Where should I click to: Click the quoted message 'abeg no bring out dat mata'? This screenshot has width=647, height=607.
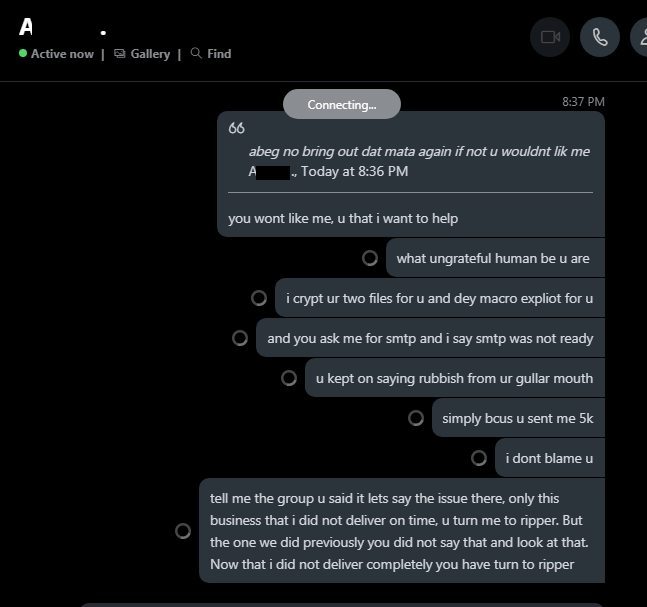pos(419,151)
